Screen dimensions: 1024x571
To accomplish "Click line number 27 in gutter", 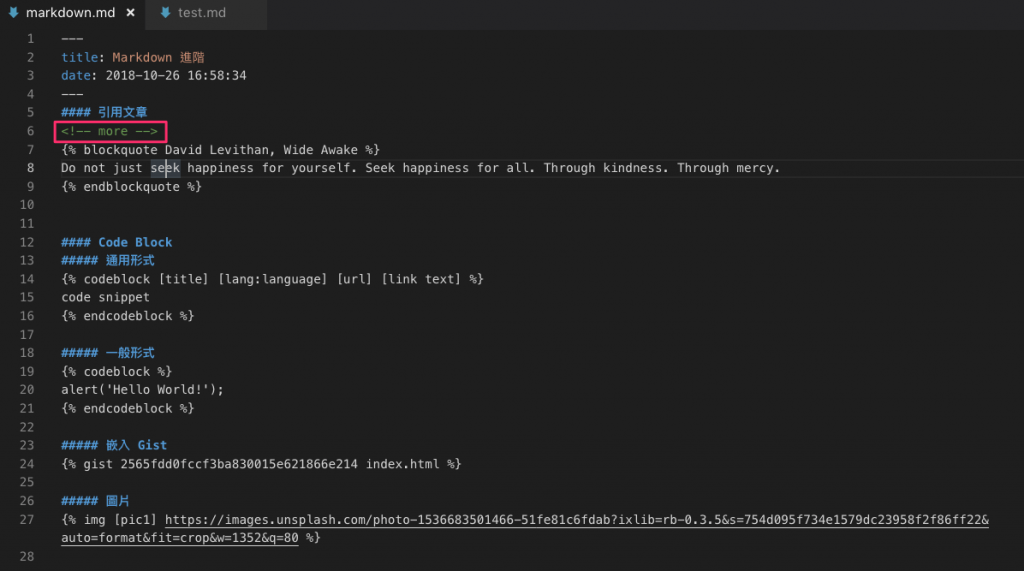I will (27, 520).
